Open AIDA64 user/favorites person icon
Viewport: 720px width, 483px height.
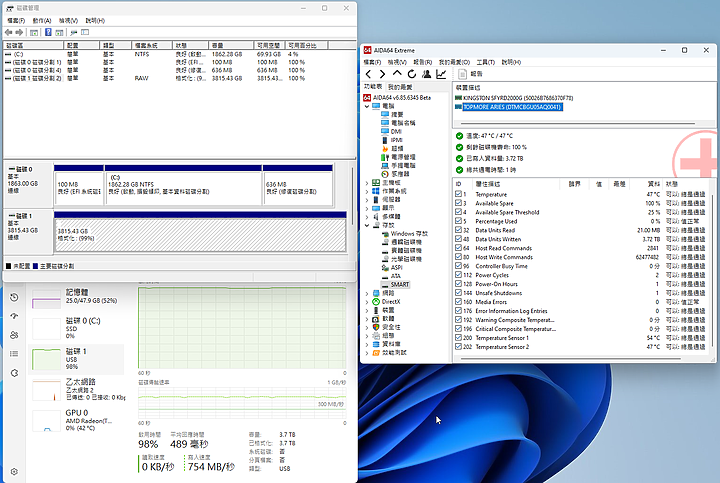pyautogui.click(x=427, y=74)
